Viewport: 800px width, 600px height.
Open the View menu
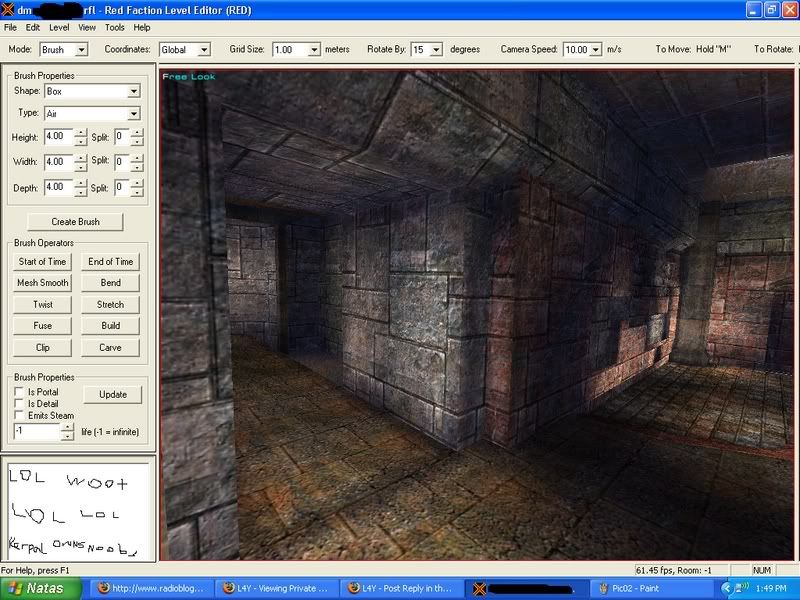[x=87, y=28]
